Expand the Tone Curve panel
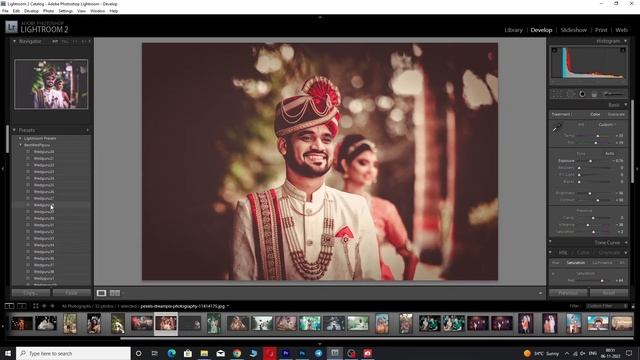 626,242
